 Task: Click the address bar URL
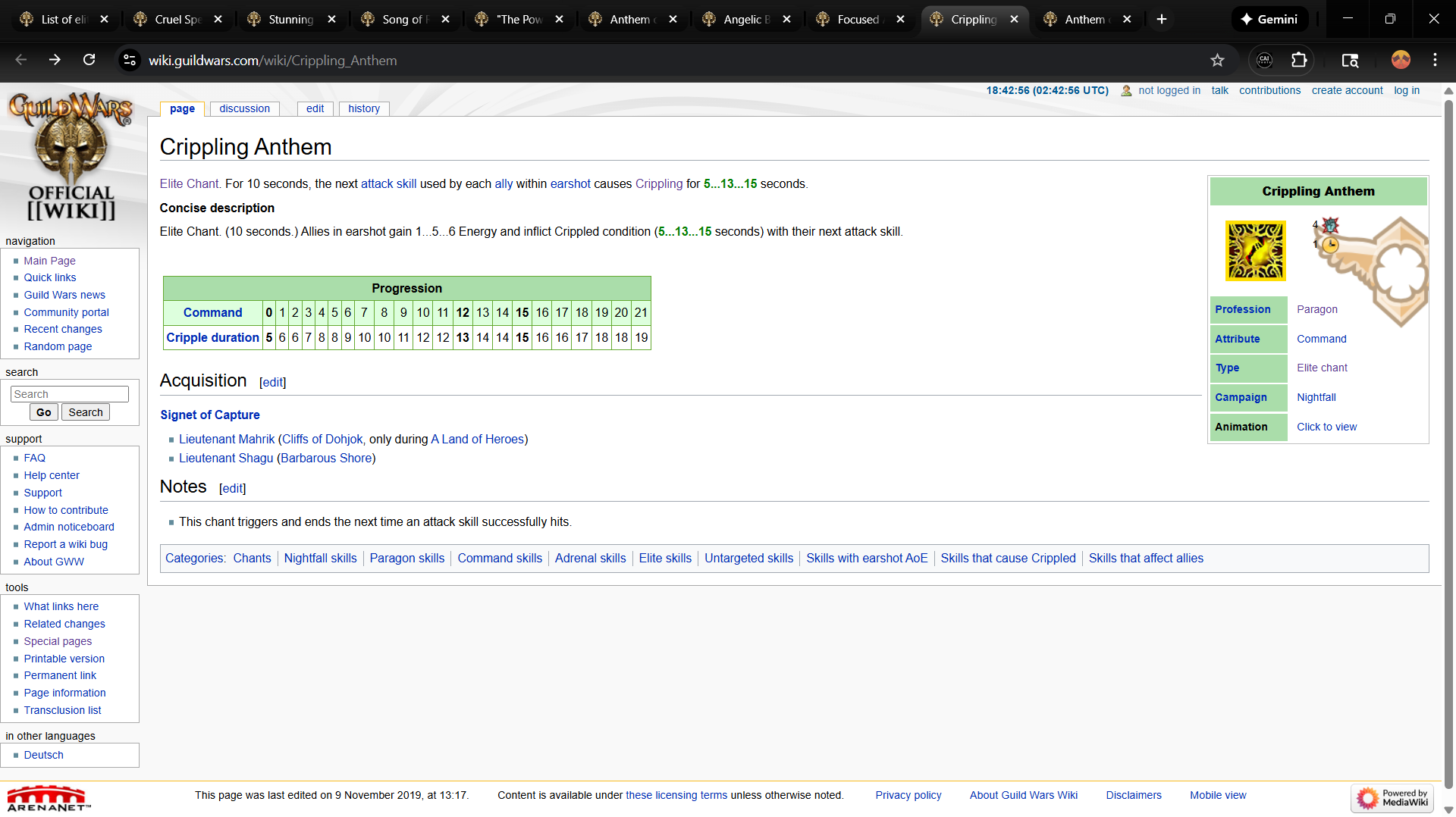tap(272, 60)
